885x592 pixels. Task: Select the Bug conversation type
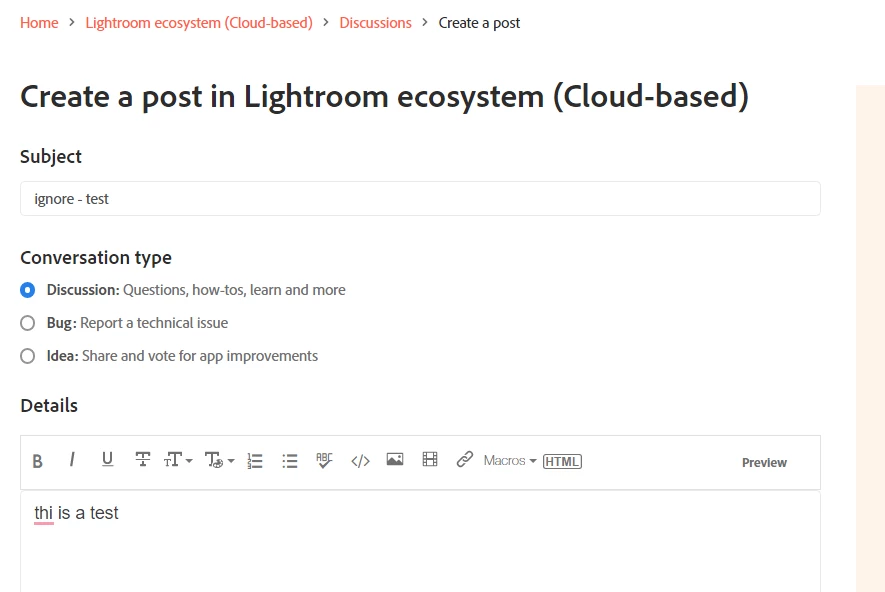coord(28,323)
